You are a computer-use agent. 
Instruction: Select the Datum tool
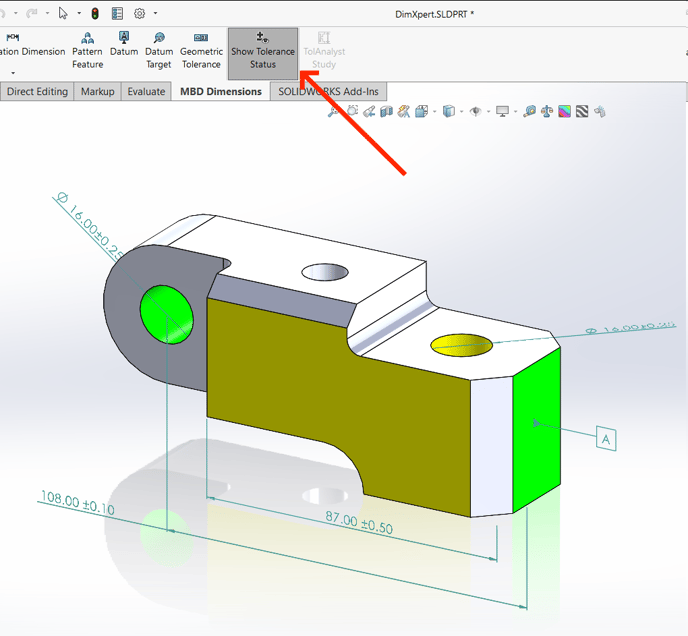124,44
